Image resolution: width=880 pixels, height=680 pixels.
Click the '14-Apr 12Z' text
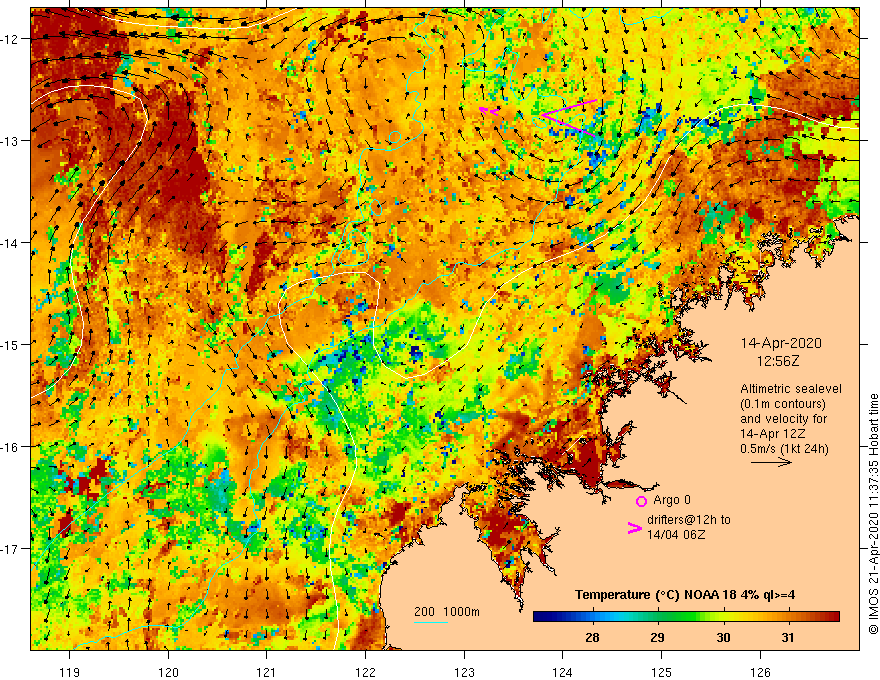coord(773,434)
